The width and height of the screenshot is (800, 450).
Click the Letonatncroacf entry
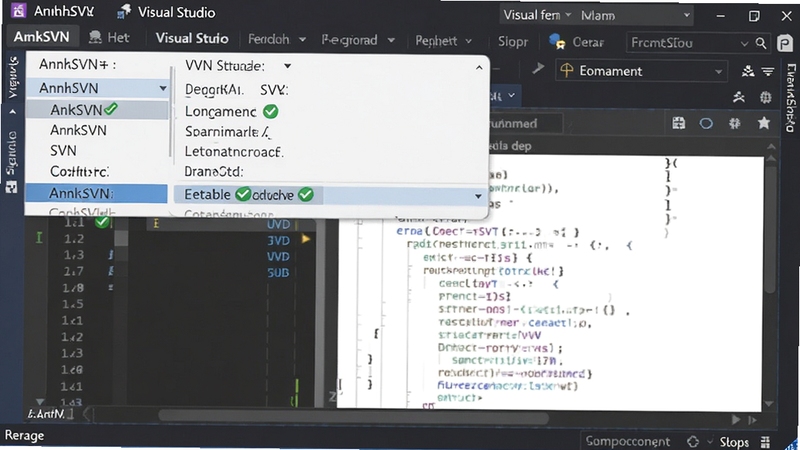[x=234, y=152]
